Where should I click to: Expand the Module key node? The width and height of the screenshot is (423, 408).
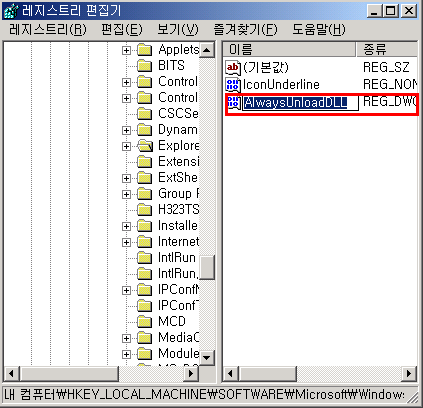(x=126, y=354)
